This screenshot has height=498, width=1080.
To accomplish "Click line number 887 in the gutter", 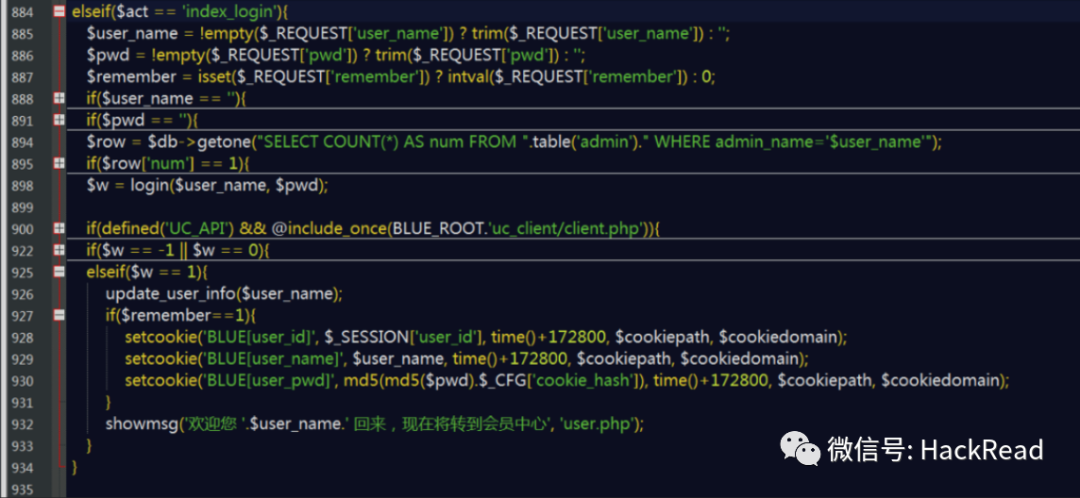I will click(22, 77).
